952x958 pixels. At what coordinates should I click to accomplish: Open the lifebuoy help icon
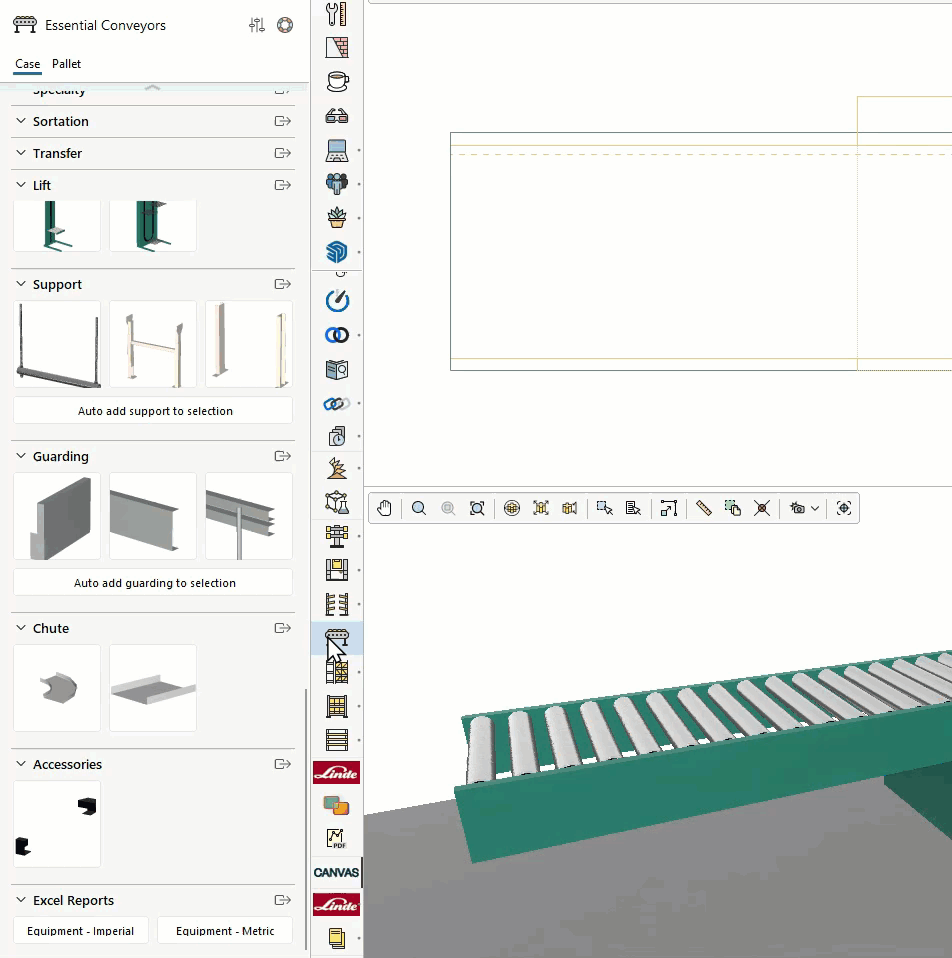coord(285,25)
